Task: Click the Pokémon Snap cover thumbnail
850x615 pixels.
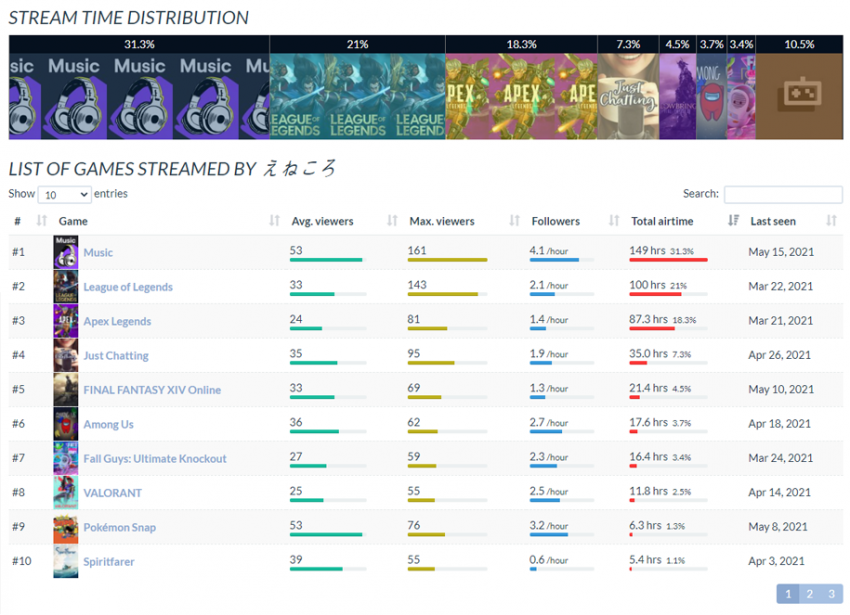Action: click(x=66, y=527)
